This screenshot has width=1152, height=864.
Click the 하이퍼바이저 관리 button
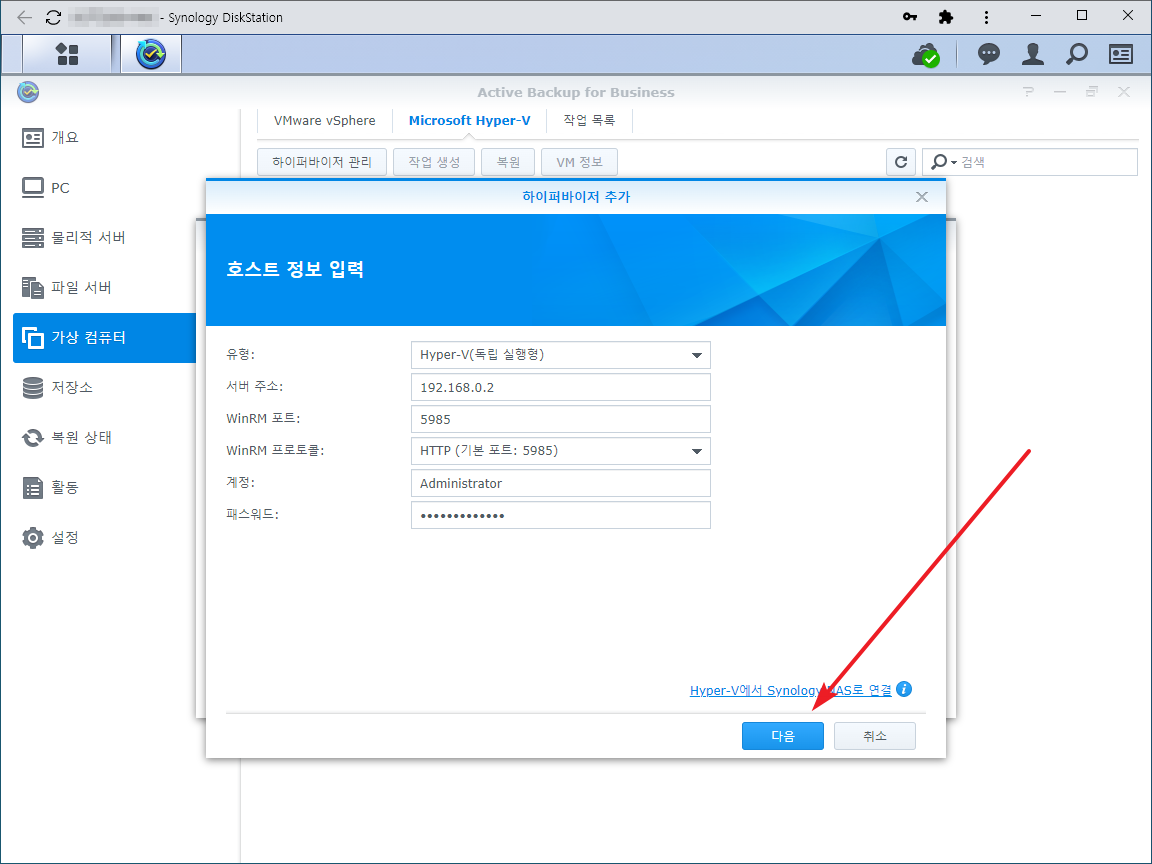[322, 162]
